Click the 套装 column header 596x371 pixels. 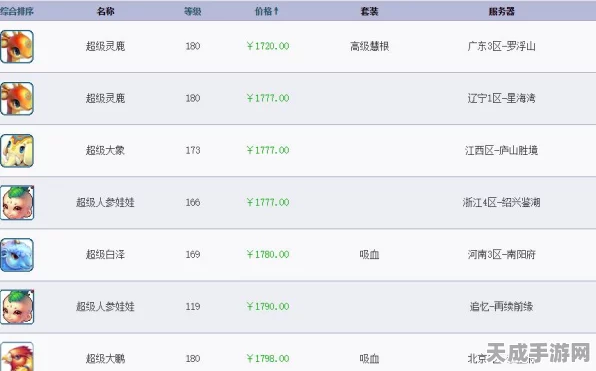369,11
